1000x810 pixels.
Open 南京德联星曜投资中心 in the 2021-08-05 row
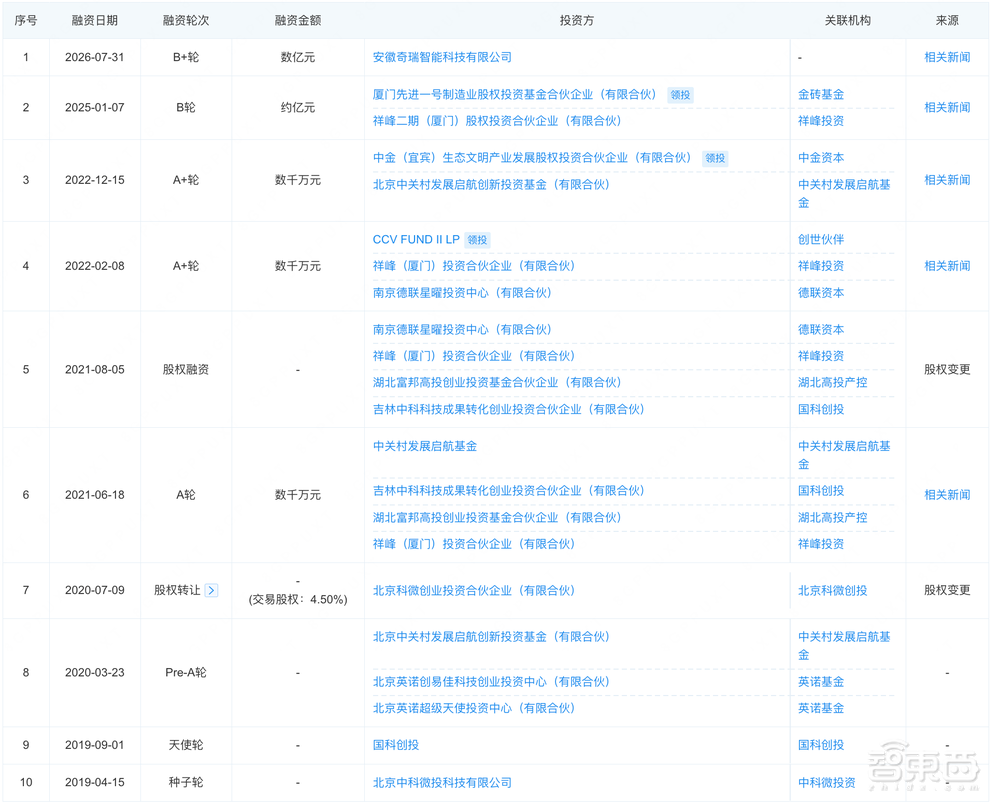click(x=462, y=330)
